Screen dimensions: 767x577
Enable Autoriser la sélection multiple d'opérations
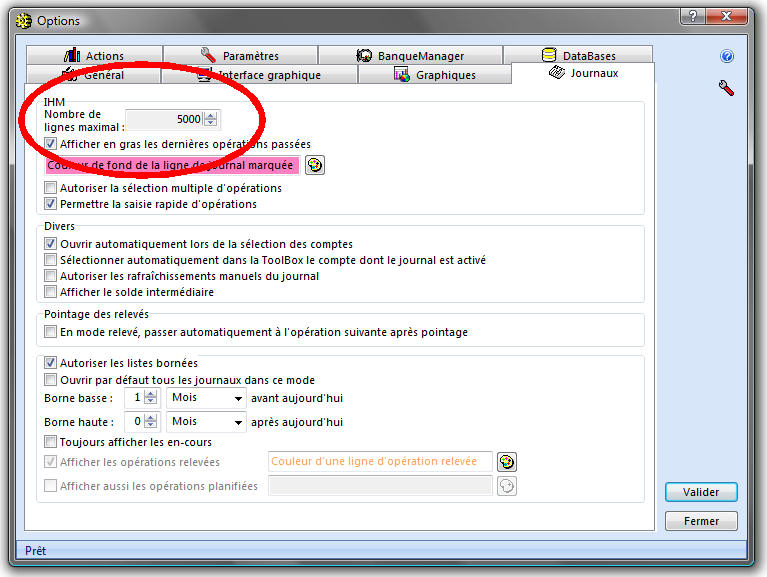point(51,188)
